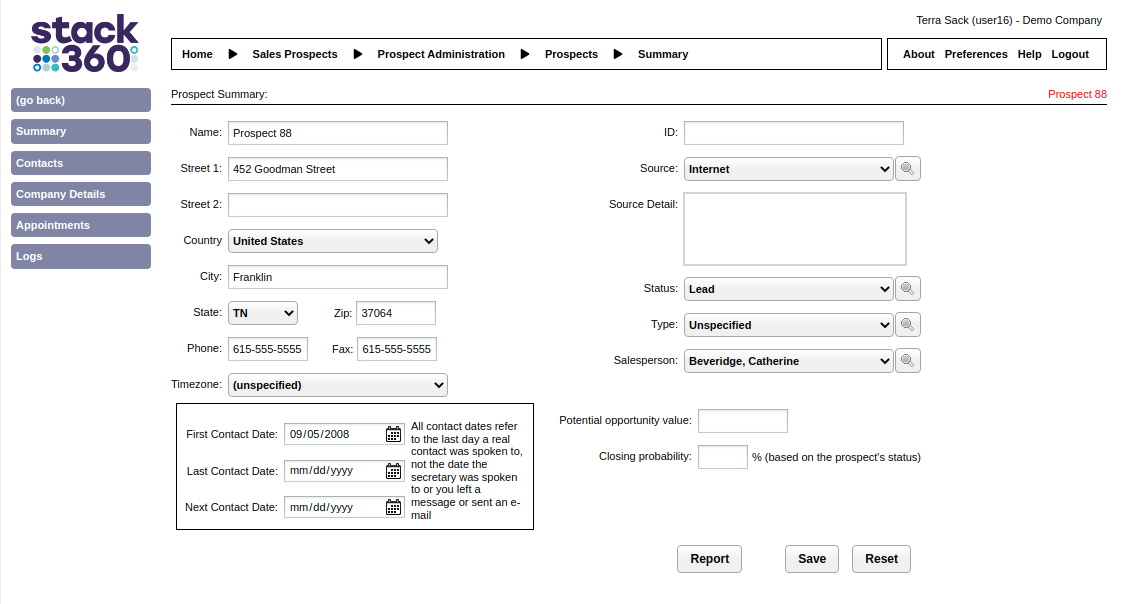Click the Salesperson search icon
The width and height of the screenshot is (1126, 604).
coord(907,361)
